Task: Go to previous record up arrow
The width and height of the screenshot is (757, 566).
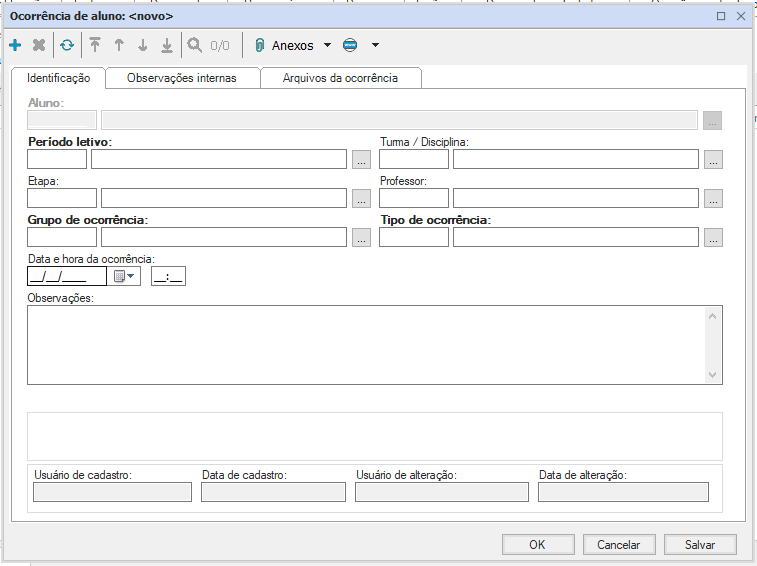Action: 119,45
